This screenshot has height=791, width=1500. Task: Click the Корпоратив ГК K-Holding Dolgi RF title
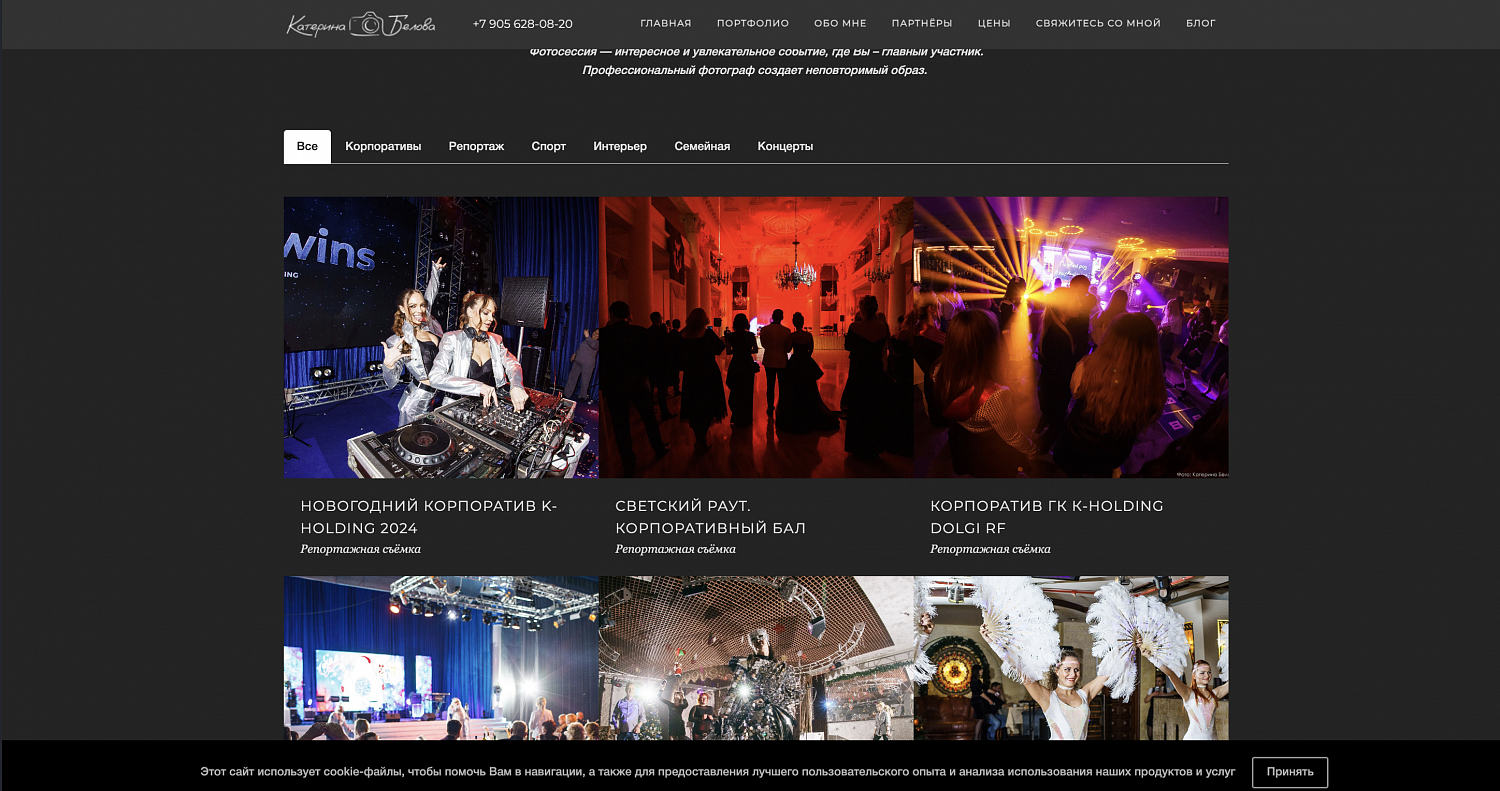click(x=1046, y=517)
